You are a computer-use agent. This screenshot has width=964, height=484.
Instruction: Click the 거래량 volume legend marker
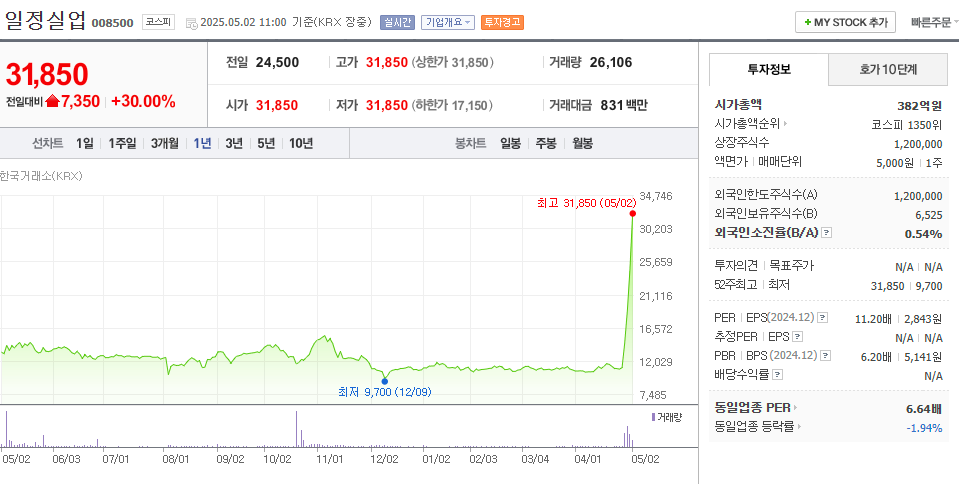coord(653,418)
